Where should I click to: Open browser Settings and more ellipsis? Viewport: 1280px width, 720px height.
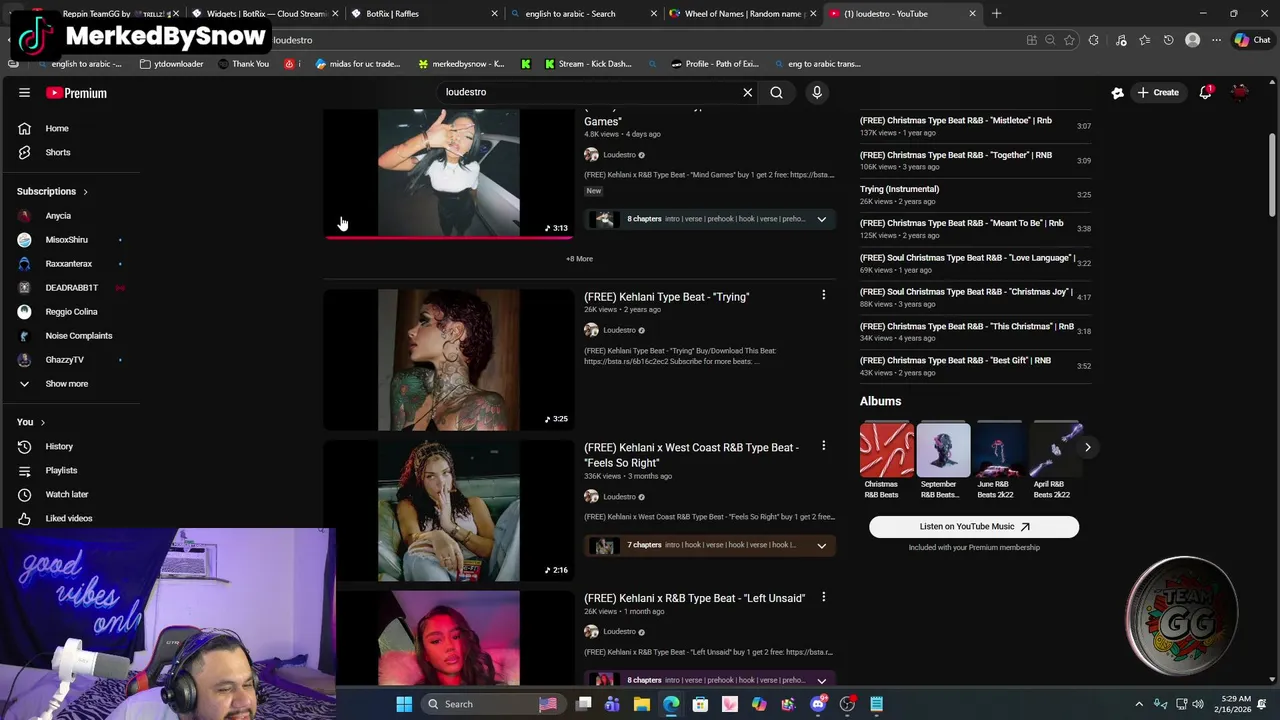point(1216,40)
